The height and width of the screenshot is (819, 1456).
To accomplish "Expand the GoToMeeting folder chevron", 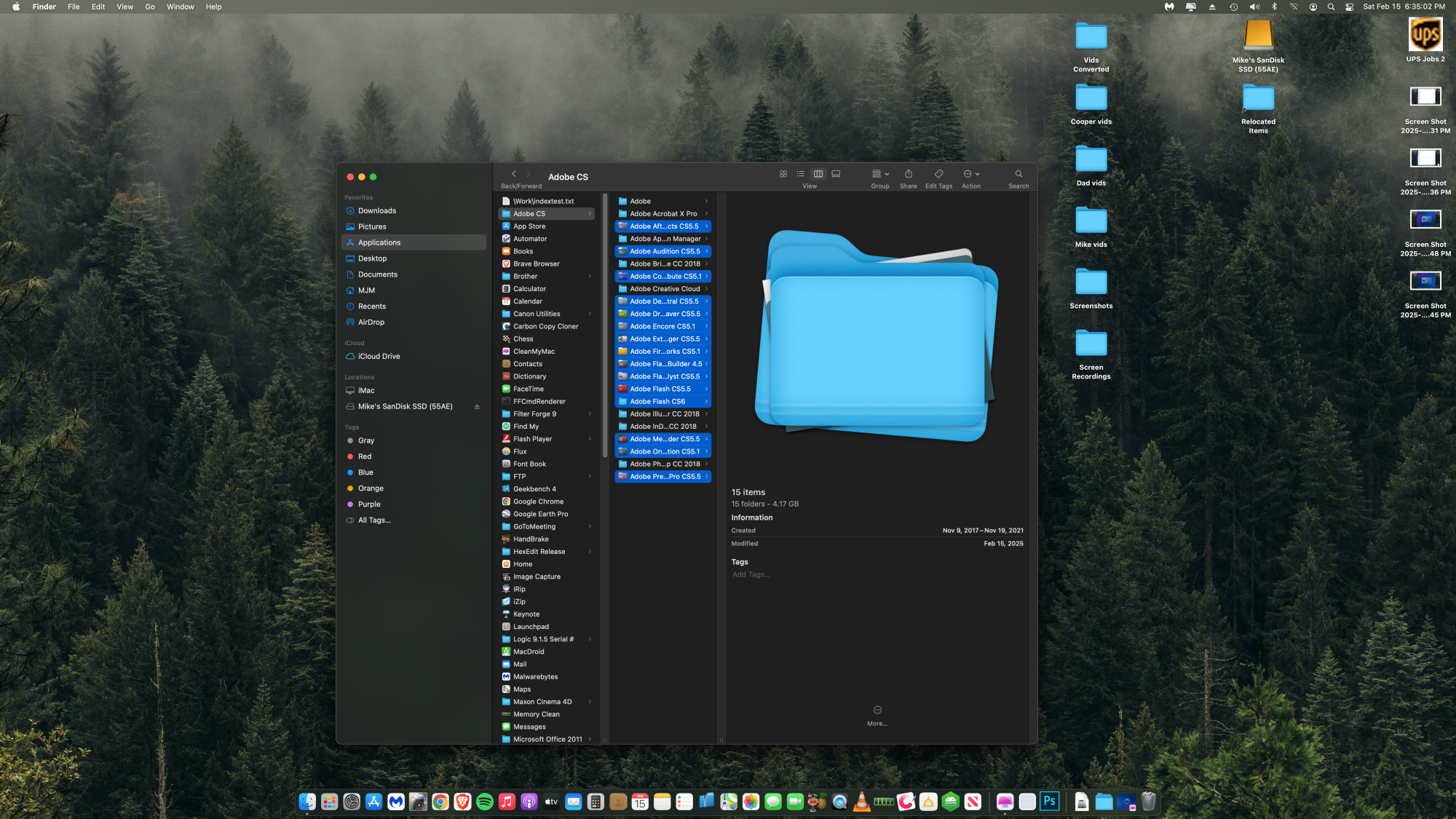I will (590, 527).
